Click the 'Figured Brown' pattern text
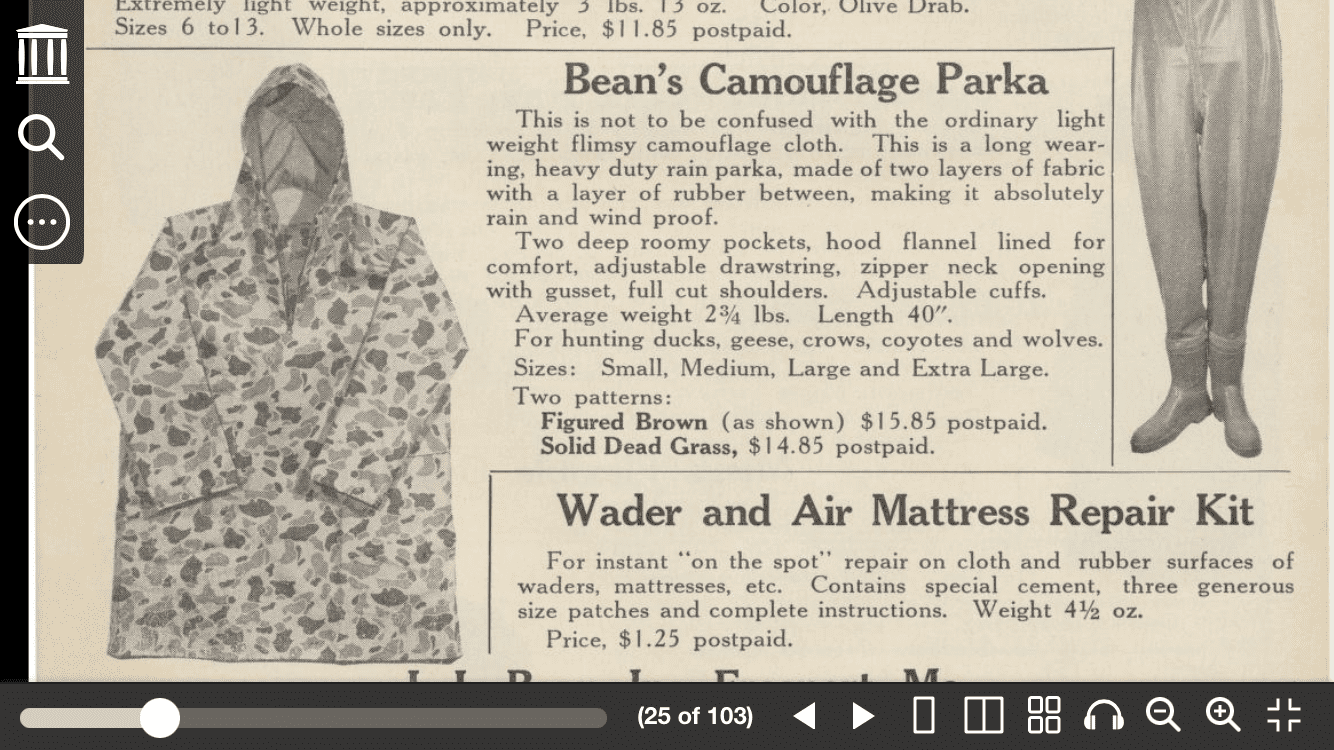This screenshot has height=750, width=1334. point(623,422)
